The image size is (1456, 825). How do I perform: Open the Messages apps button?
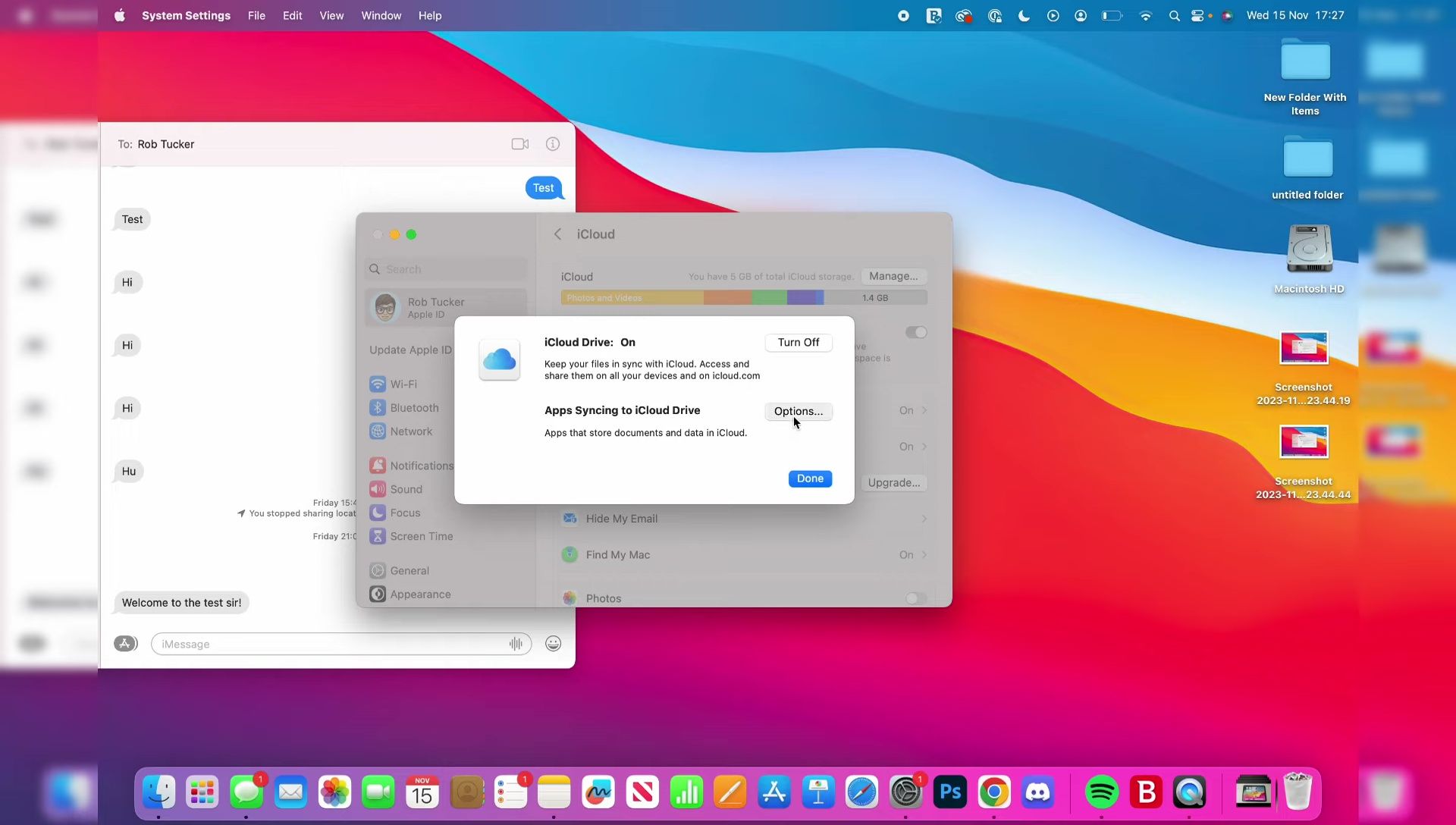click(x=125, y=644)
